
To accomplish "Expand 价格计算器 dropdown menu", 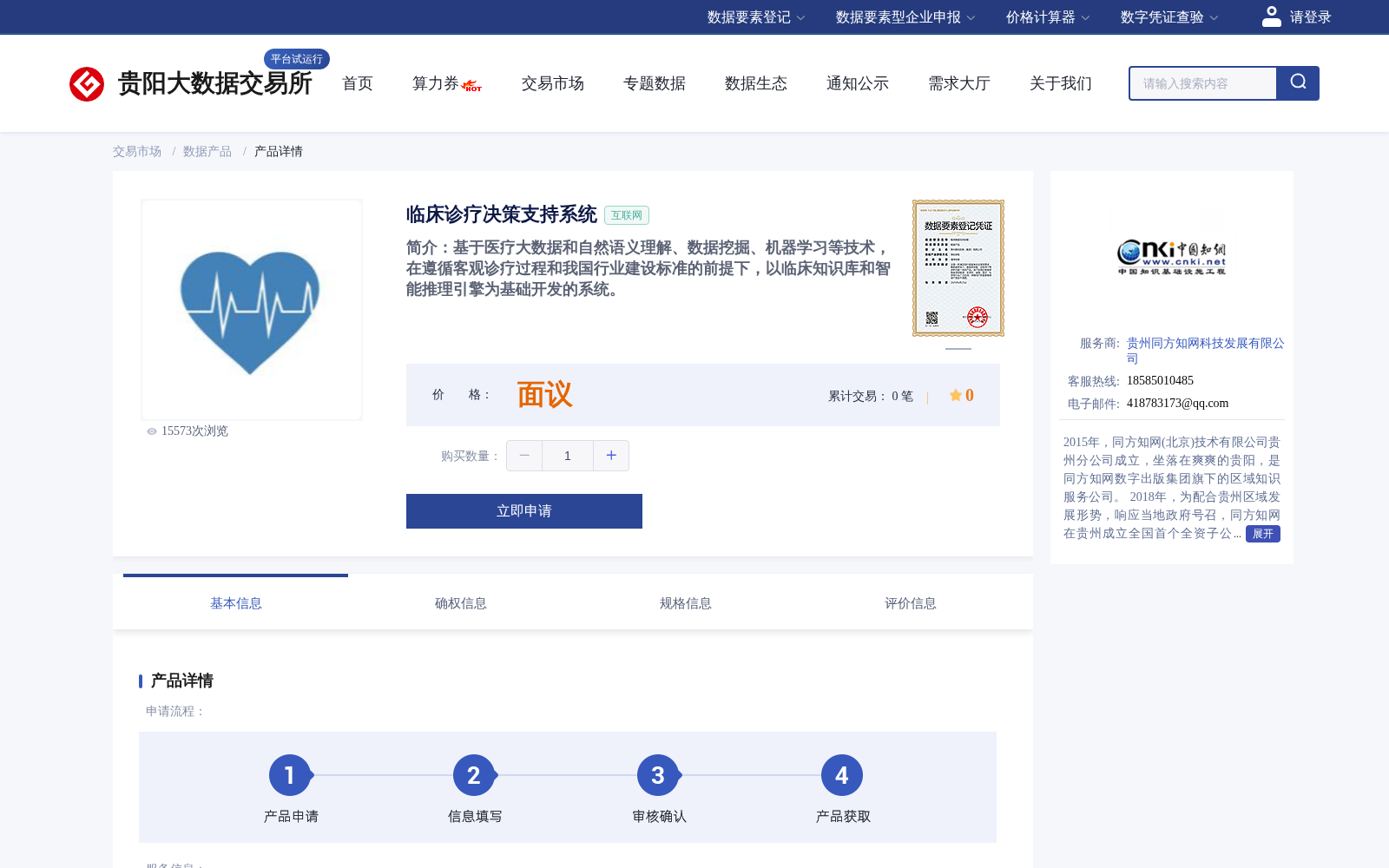I will (1048, 17).
